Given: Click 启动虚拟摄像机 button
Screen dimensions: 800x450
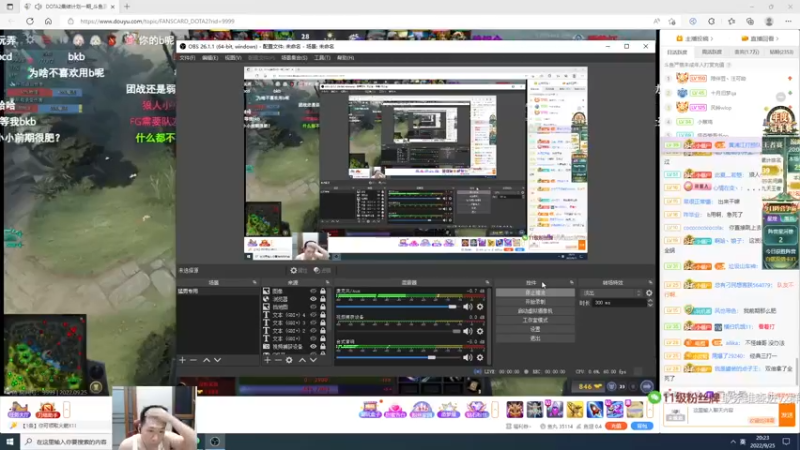Looking at the screenshot, I should tap(535, 311).
